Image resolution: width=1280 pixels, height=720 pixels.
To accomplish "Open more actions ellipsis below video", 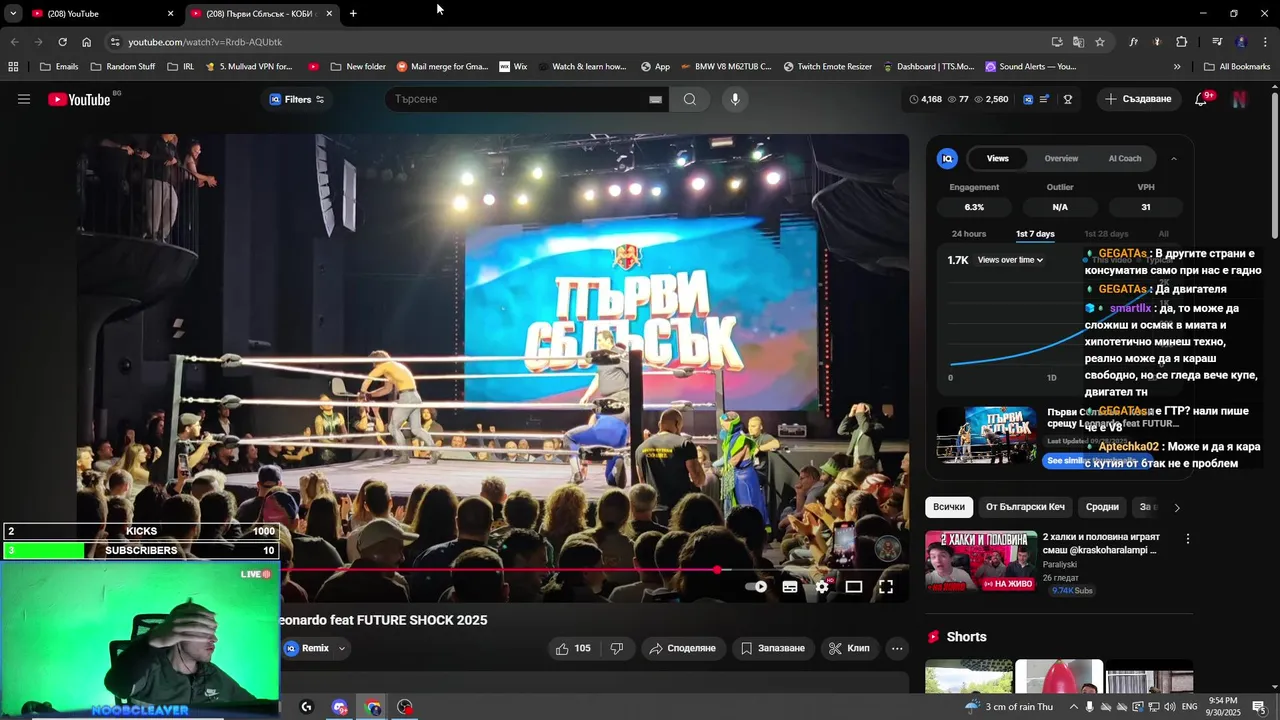I will click(897, 648).
